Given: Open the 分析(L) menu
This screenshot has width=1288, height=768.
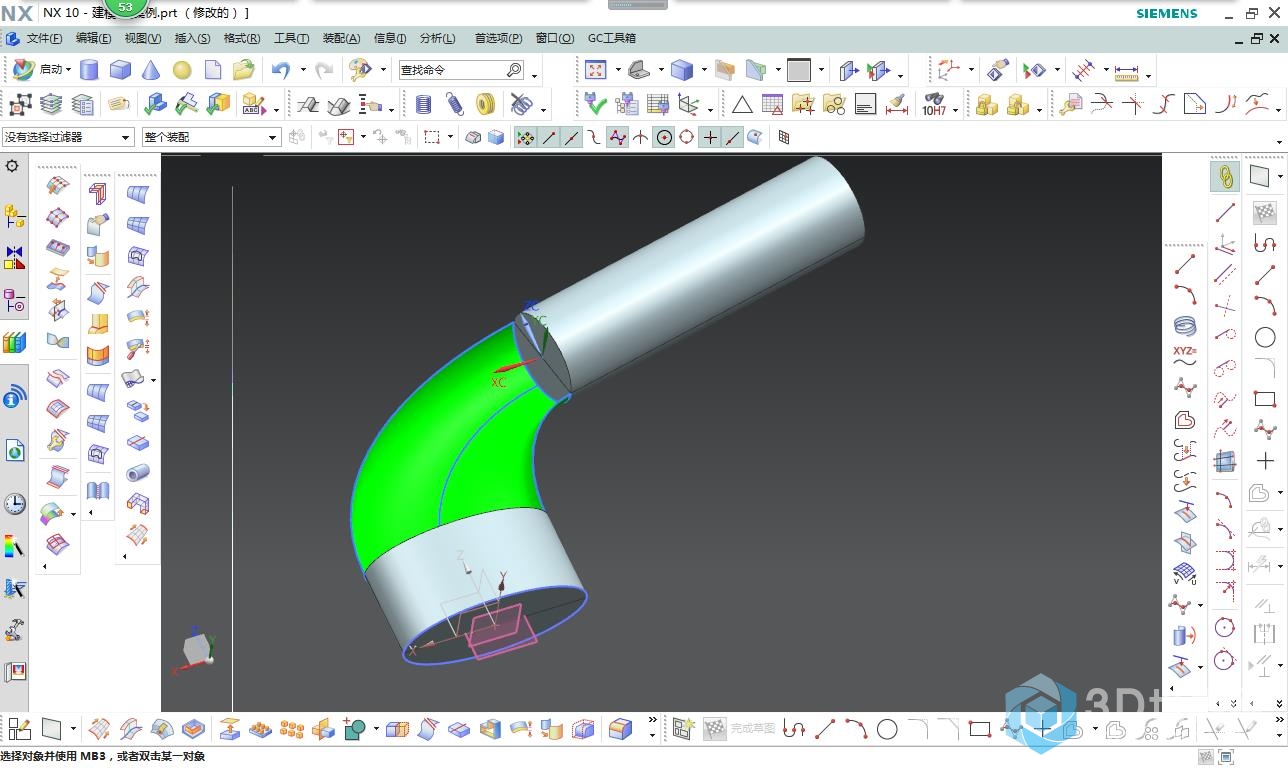Looking at the screenshot, I should coord(437,38).
